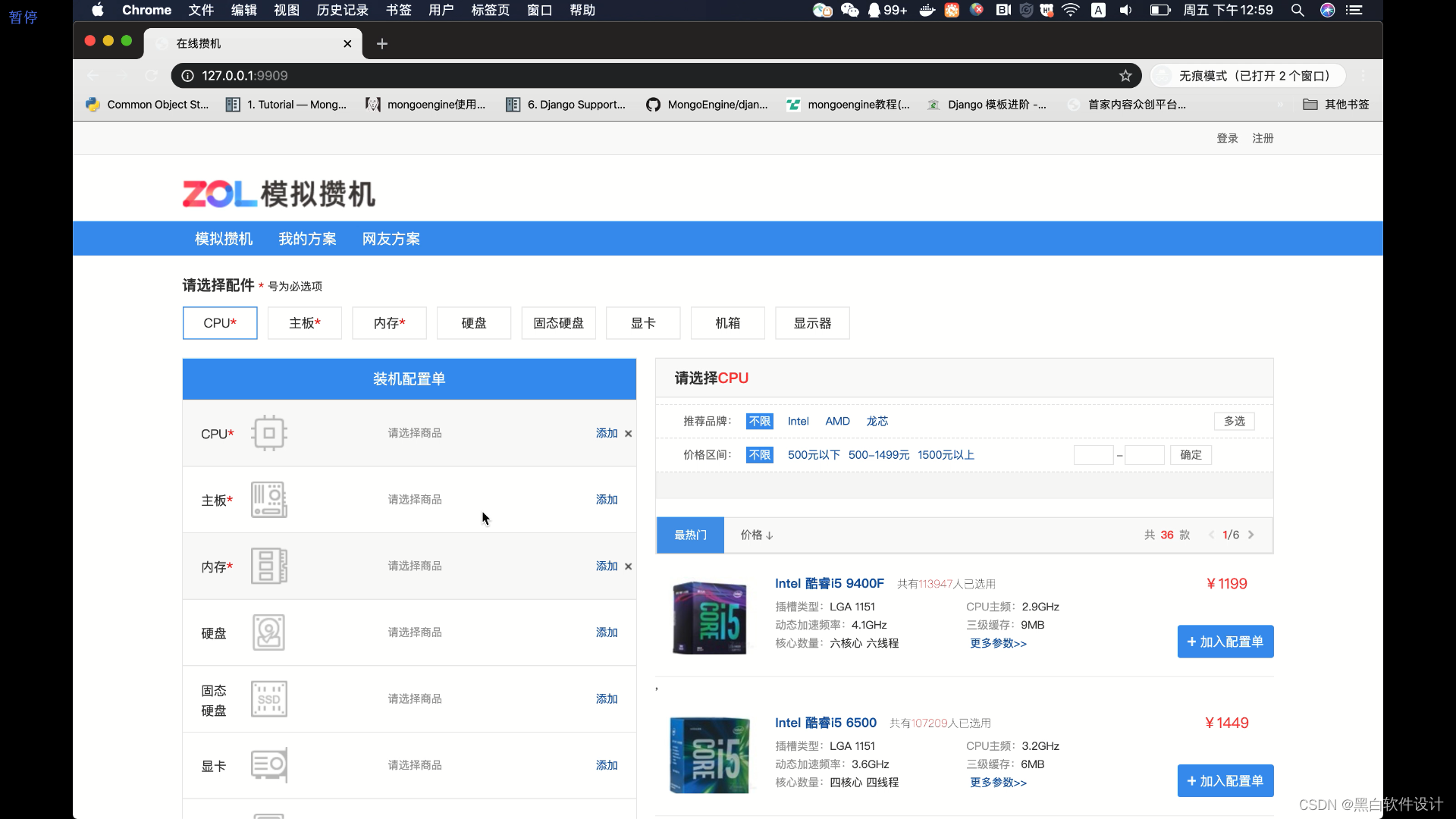Screen dimensions: 1456x819
Task: Open the 网友方案 nav item
Action: (x=391, y=239)
